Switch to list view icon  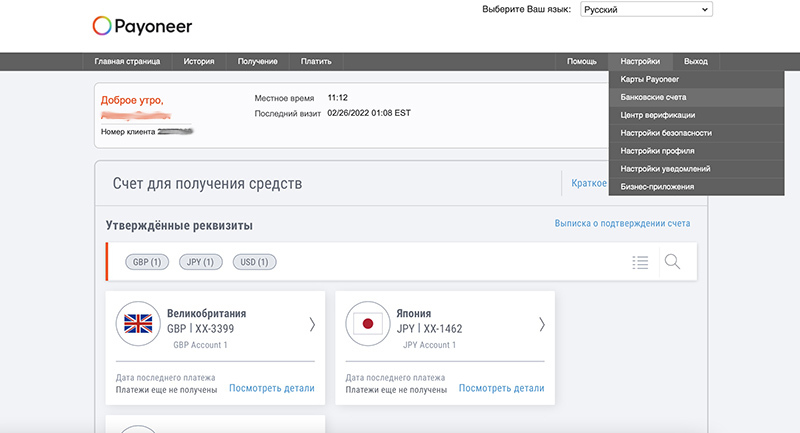point(640,262)
